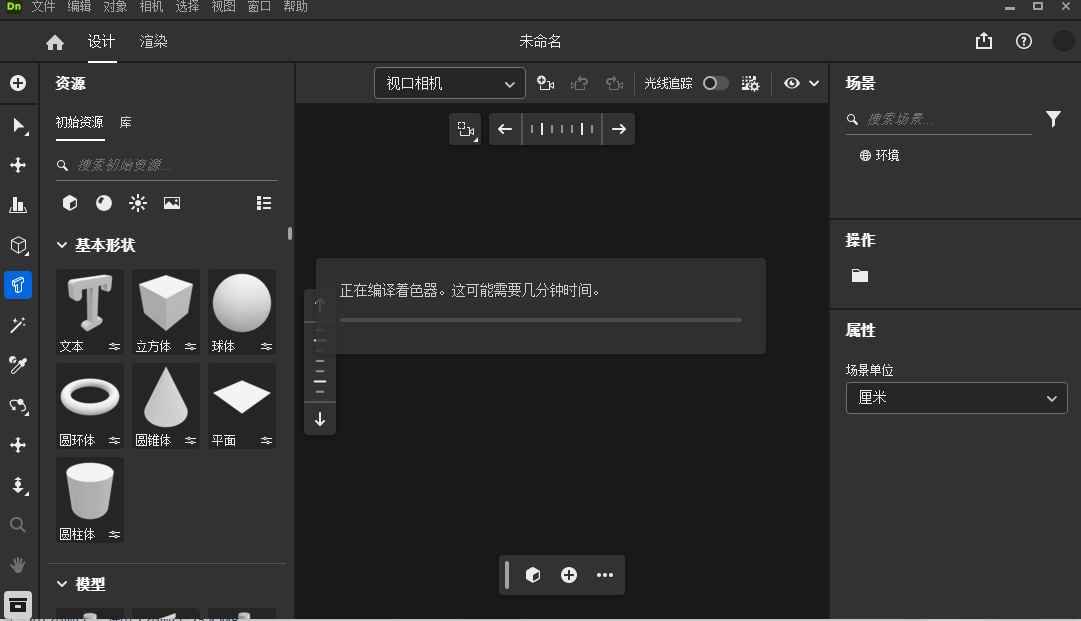Click the frame selection camera icon
This screenshot has width=1081, height=621.
(465, 129)
